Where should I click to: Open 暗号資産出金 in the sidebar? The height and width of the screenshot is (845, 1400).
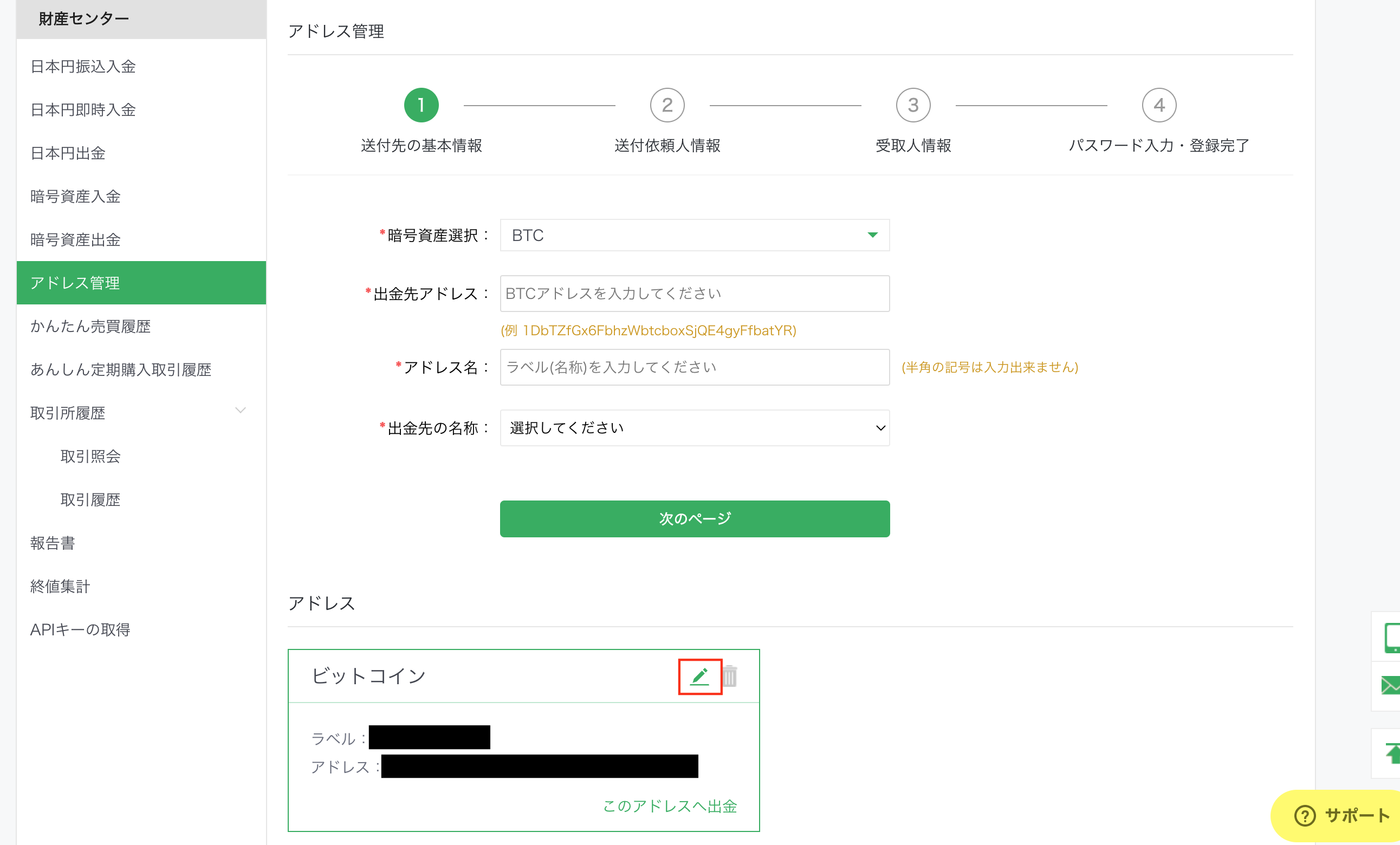[x=75, y=239]
